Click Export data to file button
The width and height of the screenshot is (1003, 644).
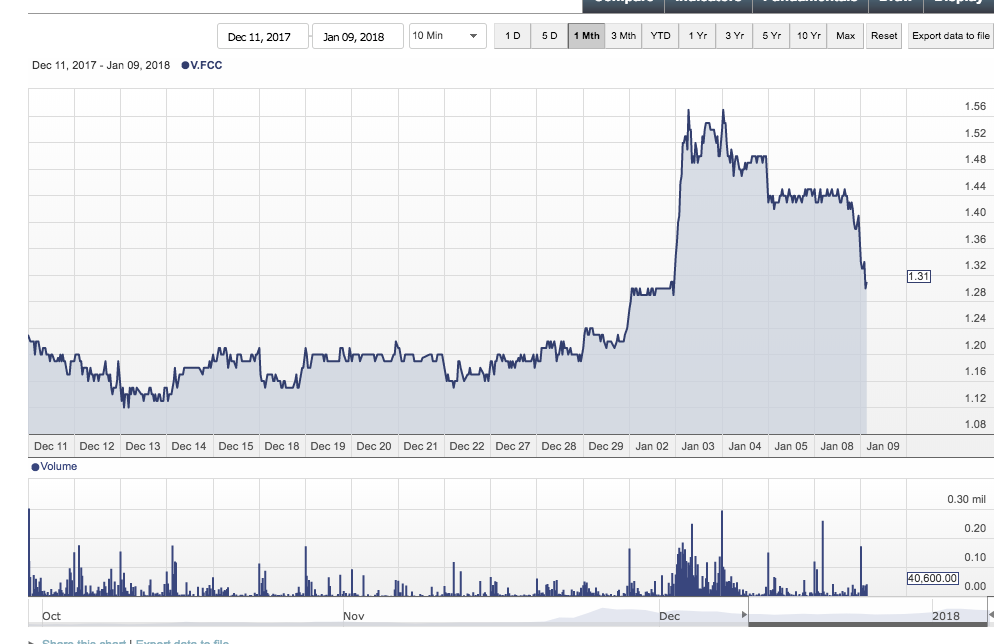(x=950, y=36)
